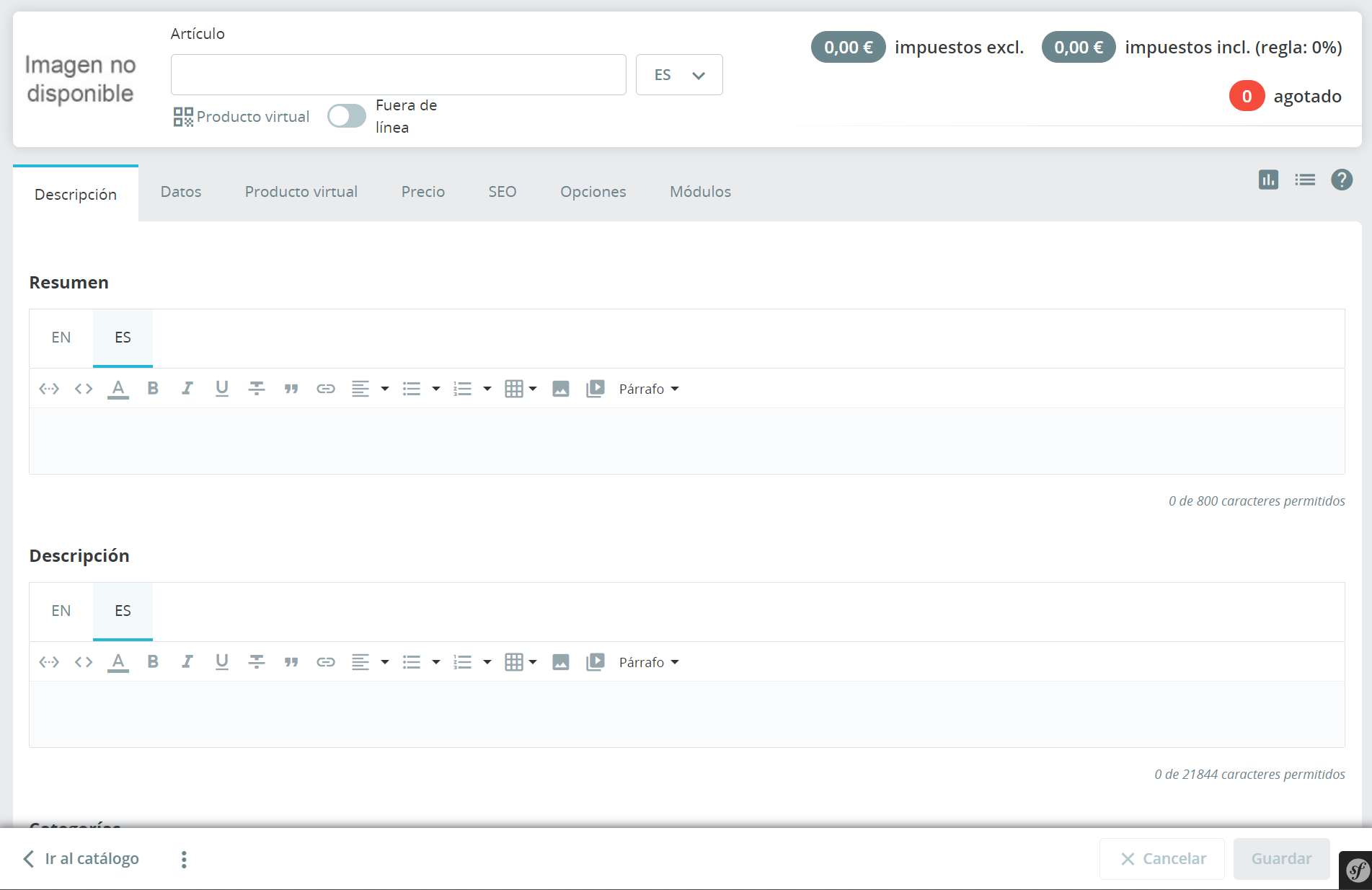
Task: Click insert media icon in Descripción toolbar
Action: (x=596, y=662)
